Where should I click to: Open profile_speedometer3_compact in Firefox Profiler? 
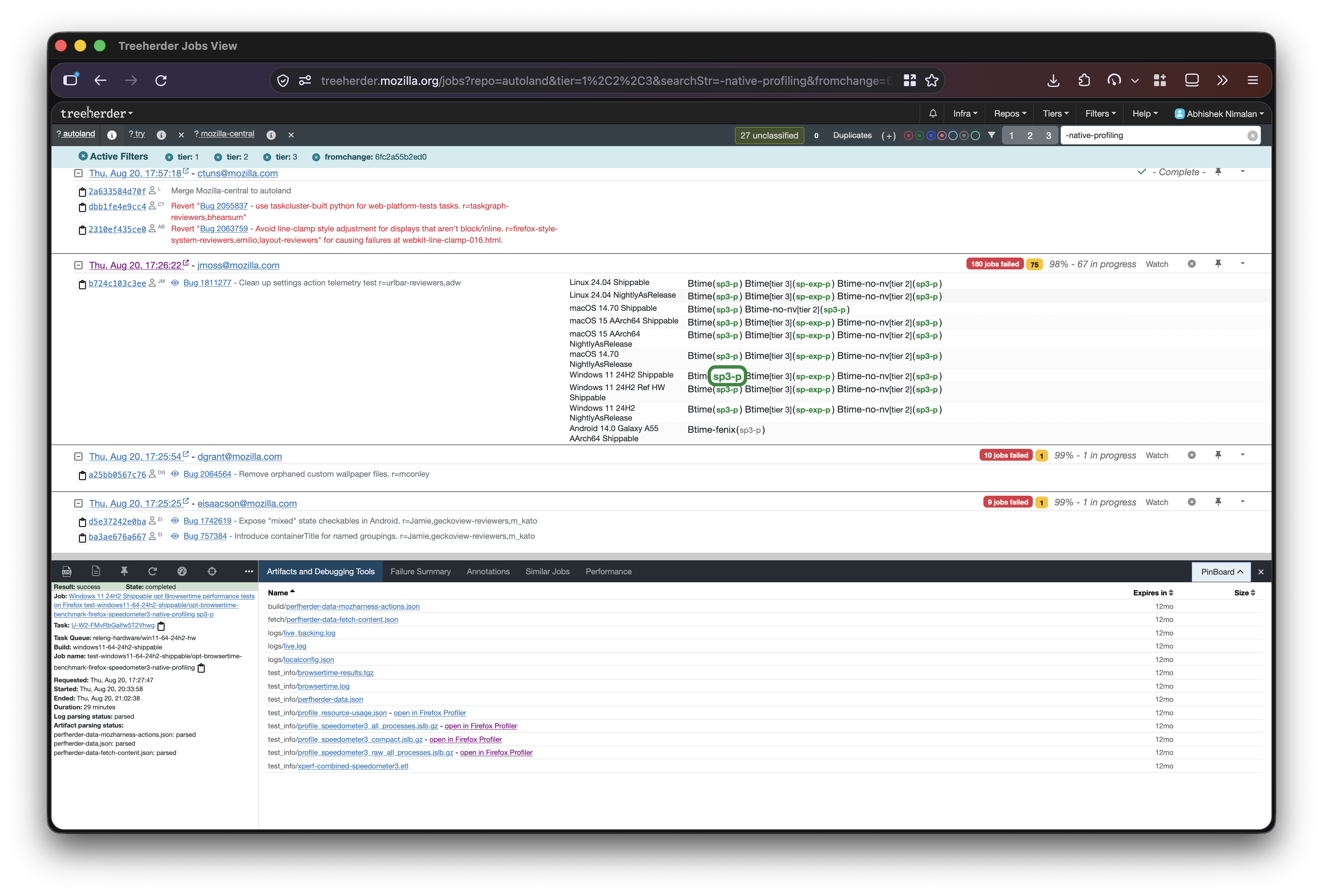pos(465,739)
